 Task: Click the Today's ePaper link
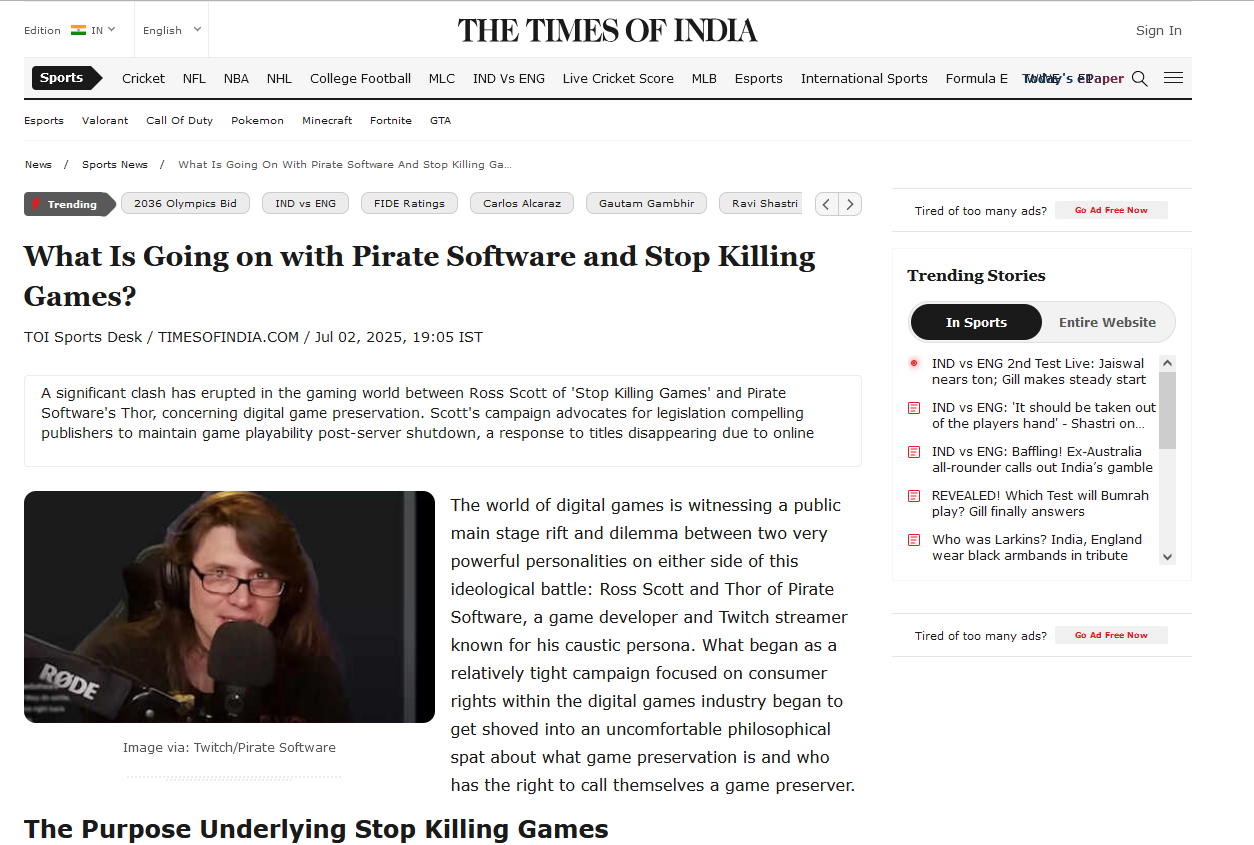click(1073, 78)
